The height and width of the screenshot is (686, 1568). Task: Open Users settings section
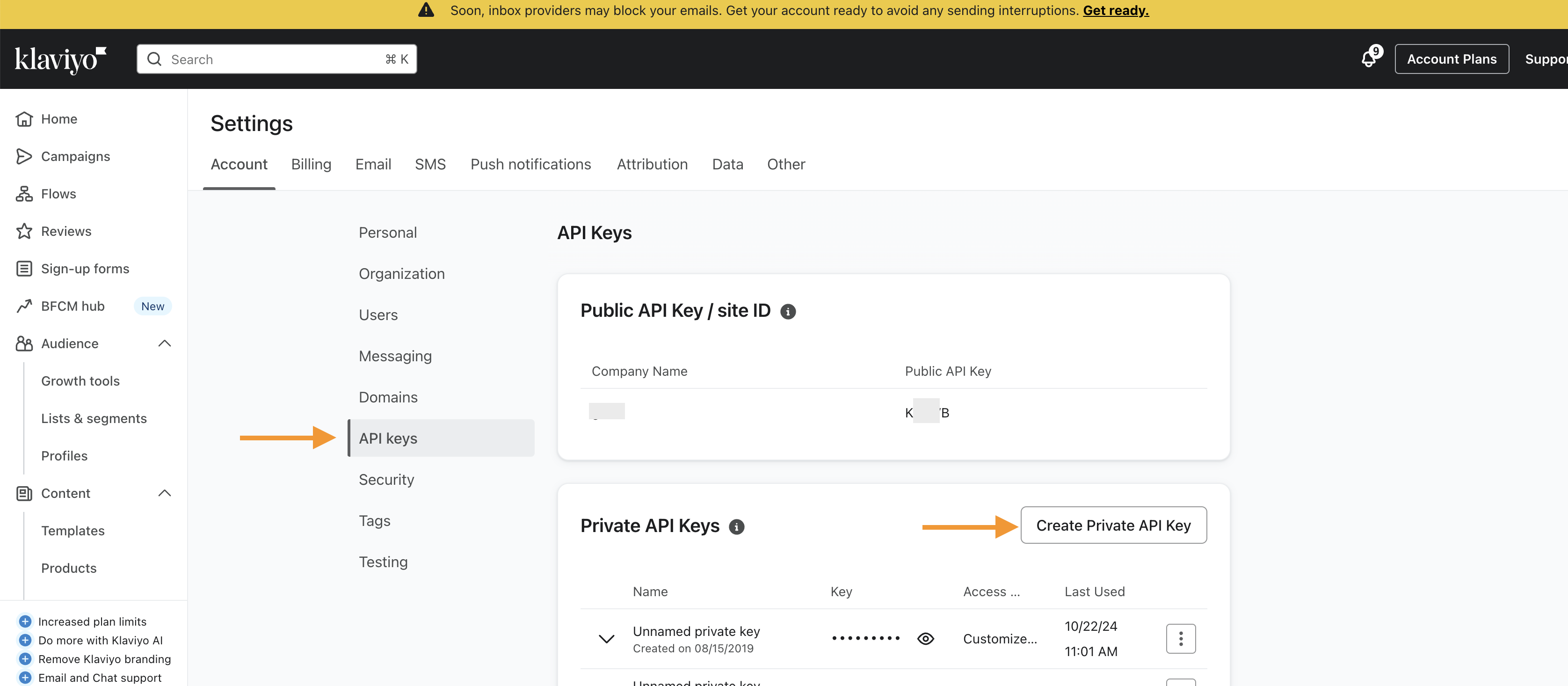click(x=378, y=315)
